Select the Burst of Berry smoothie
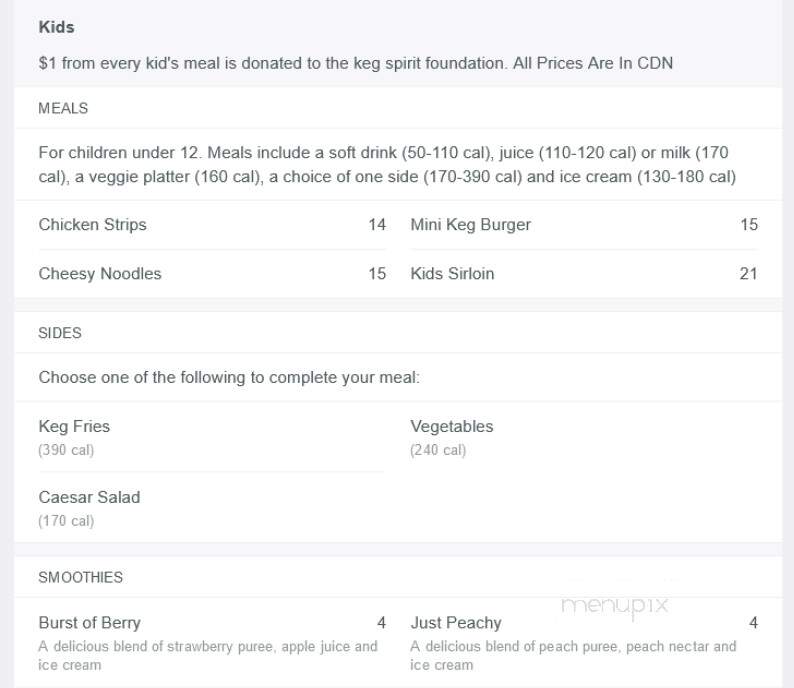 [90, 623]
